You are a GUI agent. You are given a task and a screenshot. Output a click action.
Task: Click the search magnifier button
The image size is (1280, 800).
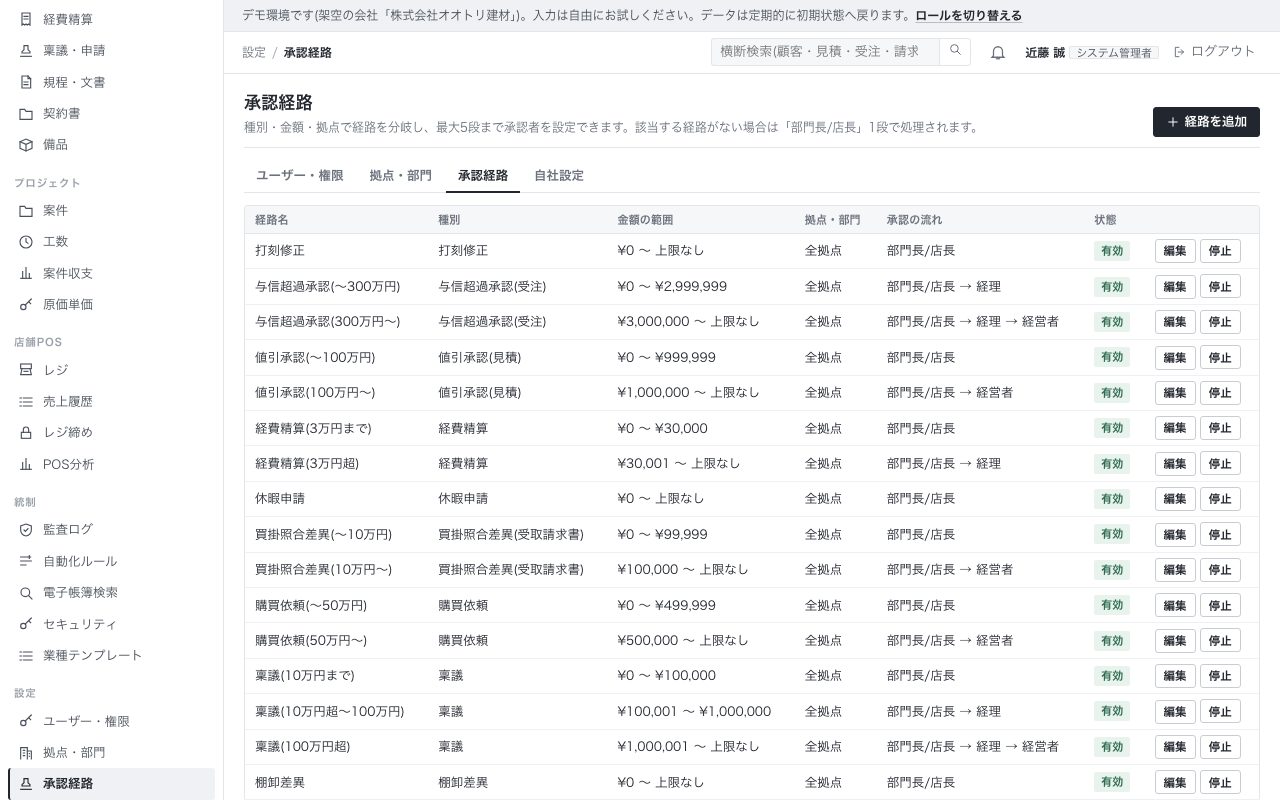[x=955, y=51]
